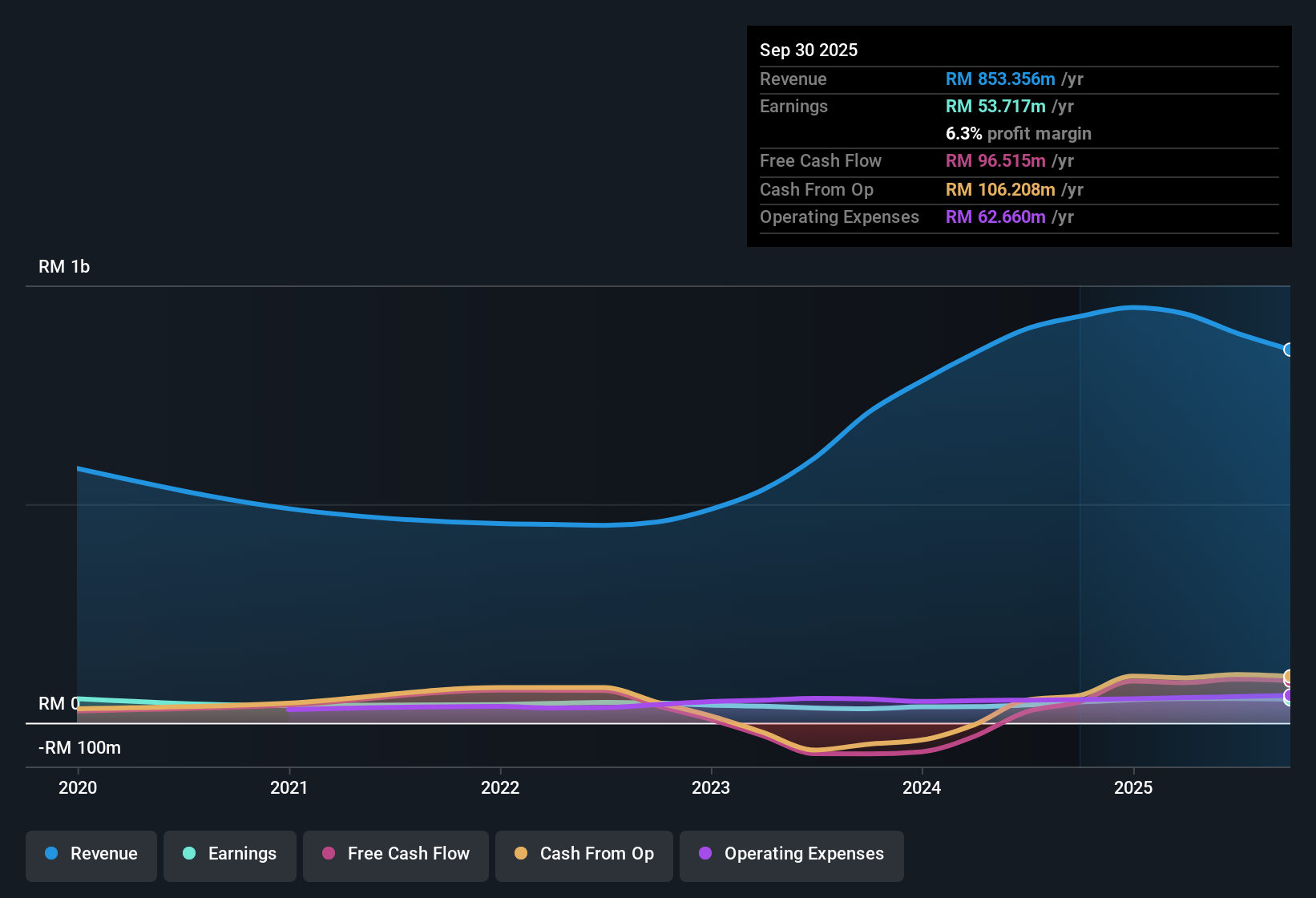Screen dimensions: 1316x898
Task: Click the 2023 x-axis label
Action: [x=711, y=788]
